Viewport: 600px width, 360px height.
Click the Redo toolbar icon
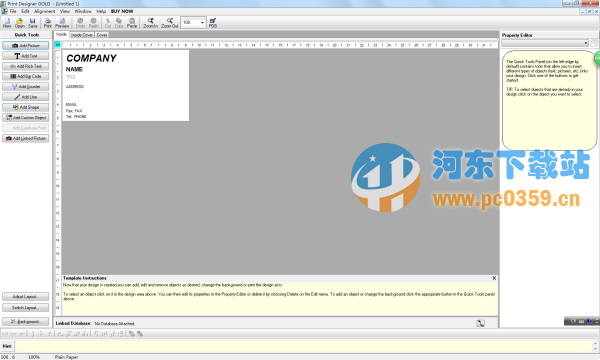pyautogui.click(x=94, y=23)
